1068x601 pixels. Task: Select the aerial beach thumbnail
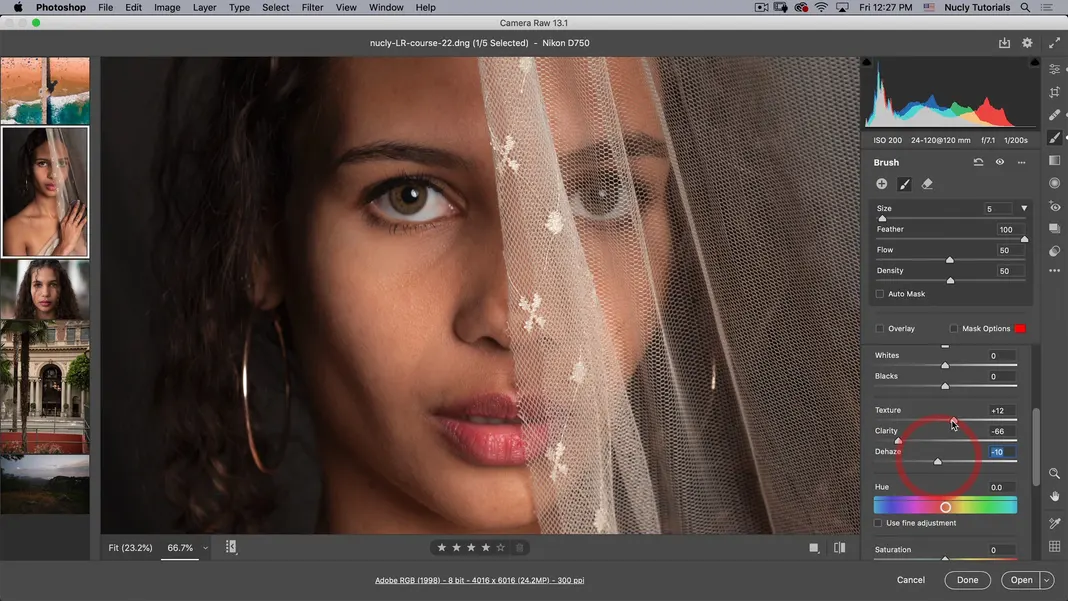(45, 91)
